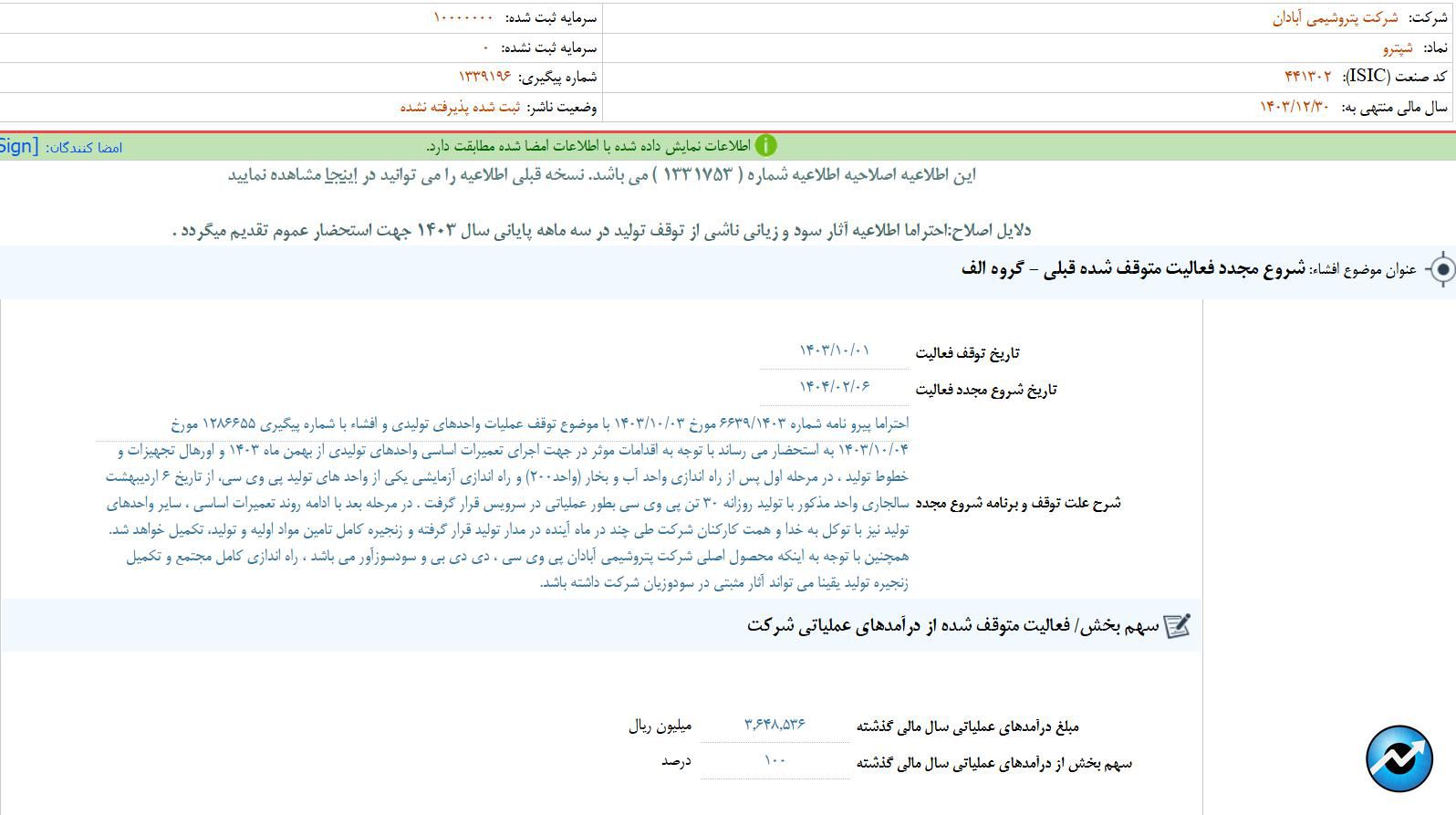This screenshot has height=815, width=1456.
Task: Click امضا کنندگان label
Action: [x=84, y=148]
